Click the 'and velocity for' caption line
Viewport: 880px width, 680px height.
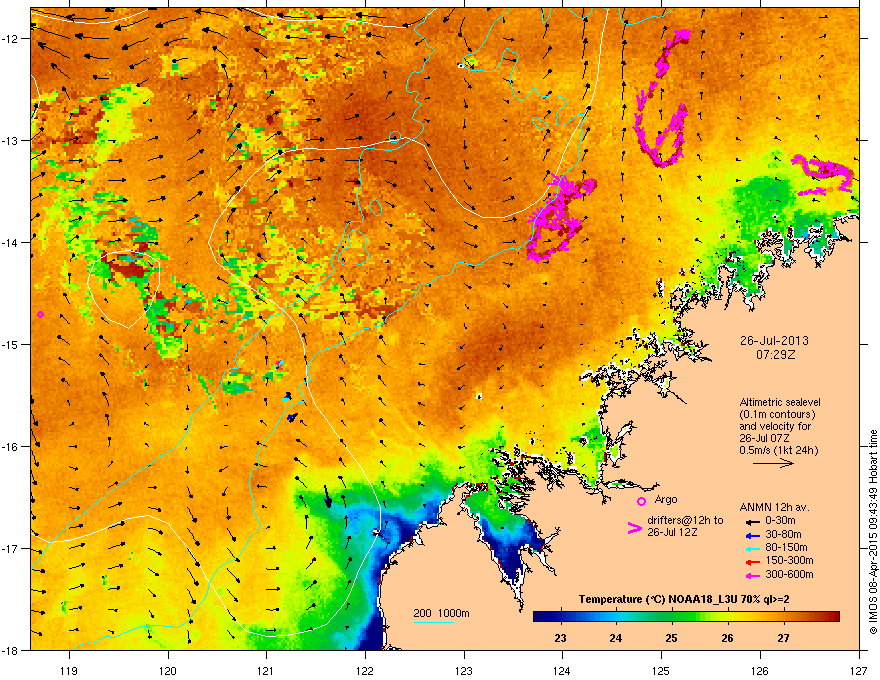pos(775,426)
